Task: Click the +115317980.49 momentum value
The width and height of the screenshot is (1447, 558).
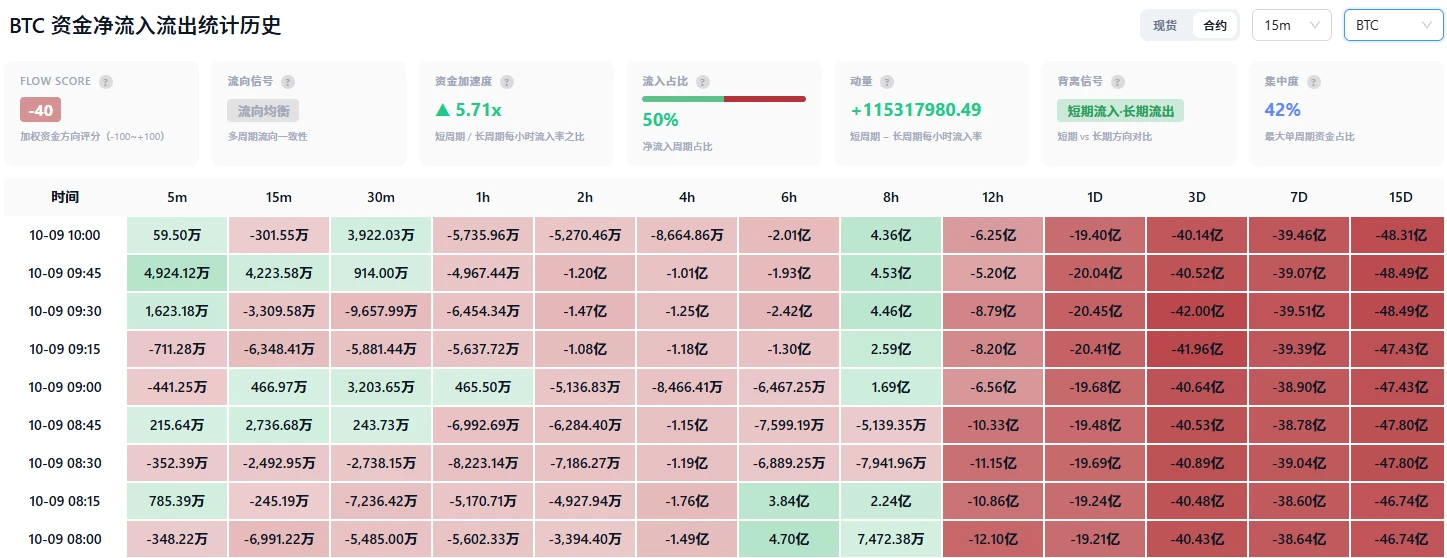Action: click(x=915, y=110)
